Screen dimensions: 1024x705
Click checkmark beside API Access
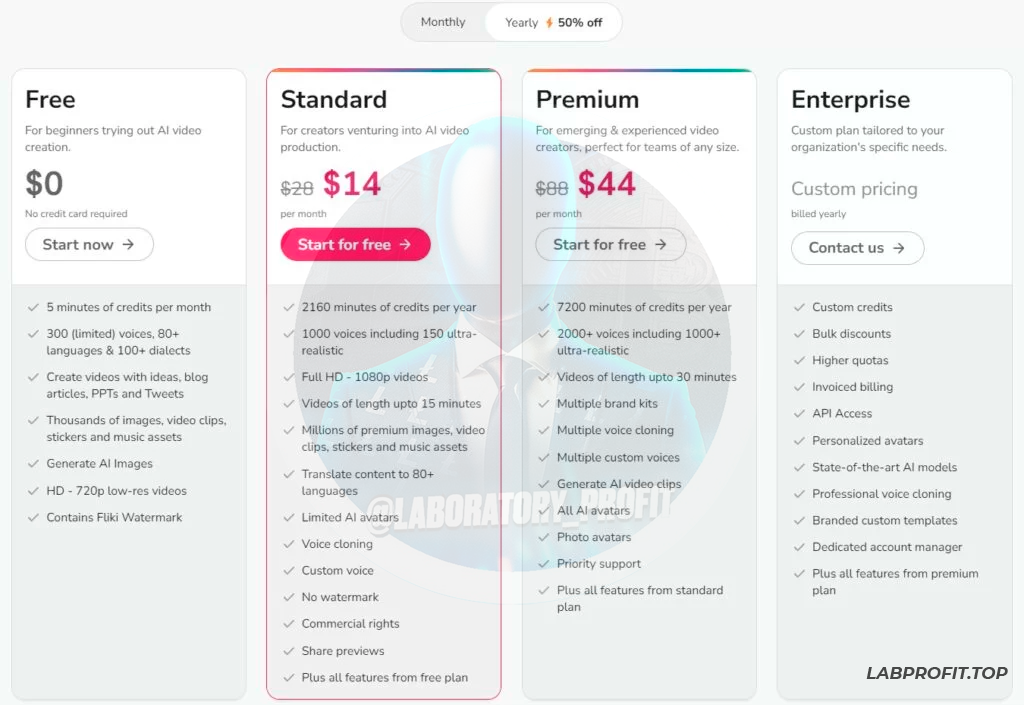799,414
